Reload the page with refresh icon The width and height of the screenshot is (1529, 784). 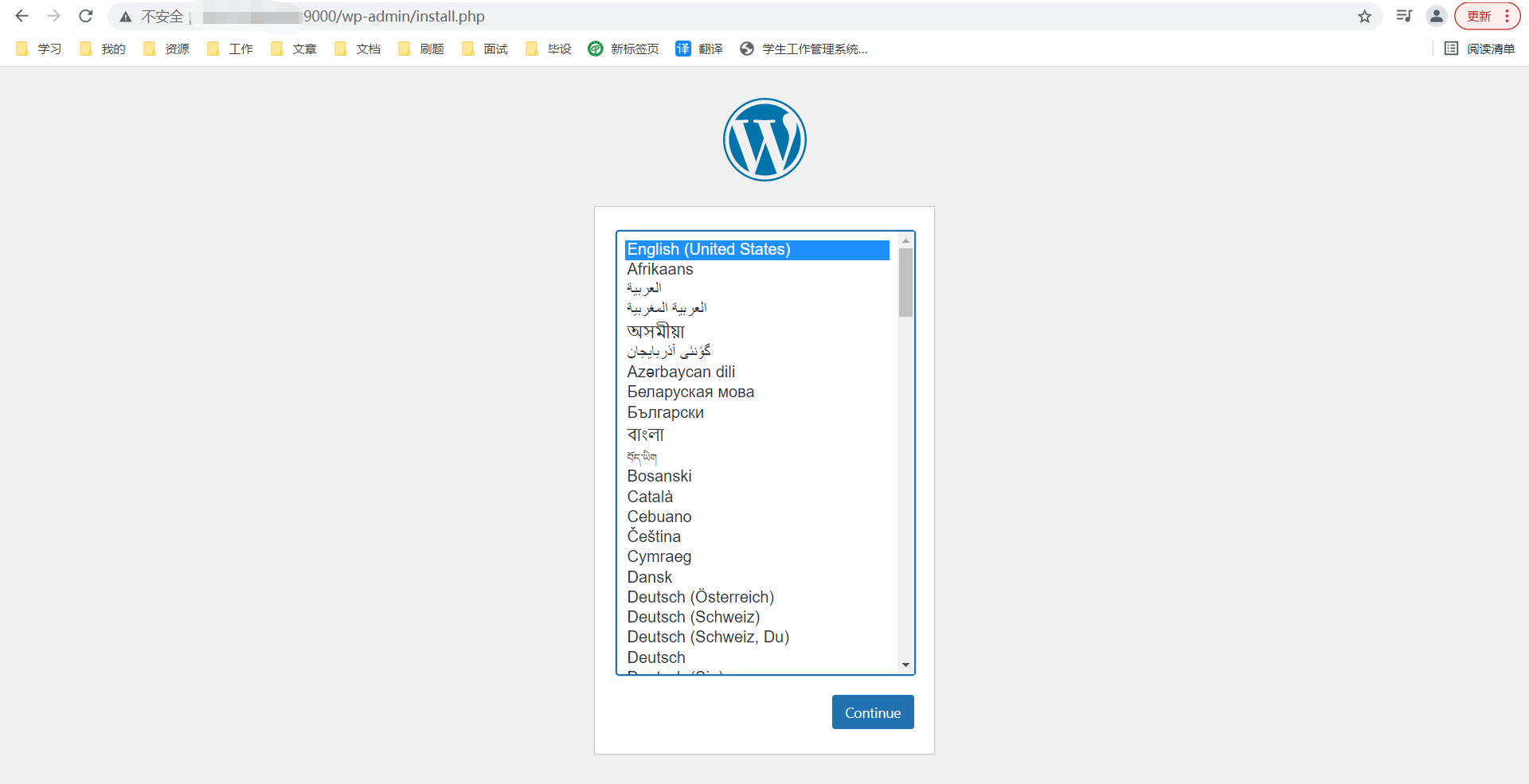86,16
